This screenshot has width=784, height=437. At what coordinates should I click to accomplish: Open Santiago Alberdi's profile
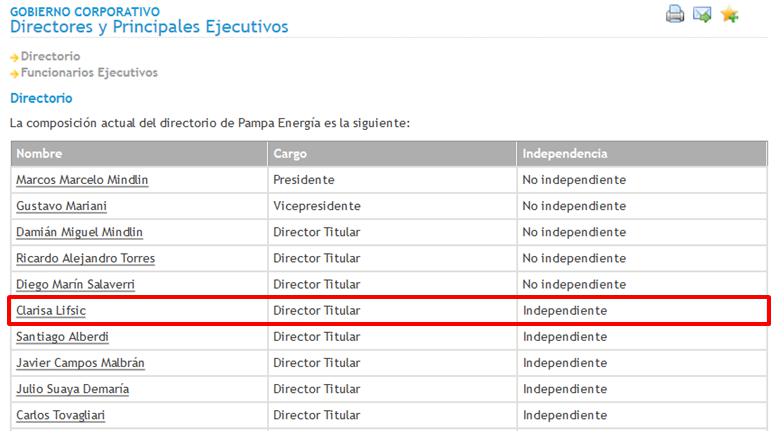tap(62, 337)
